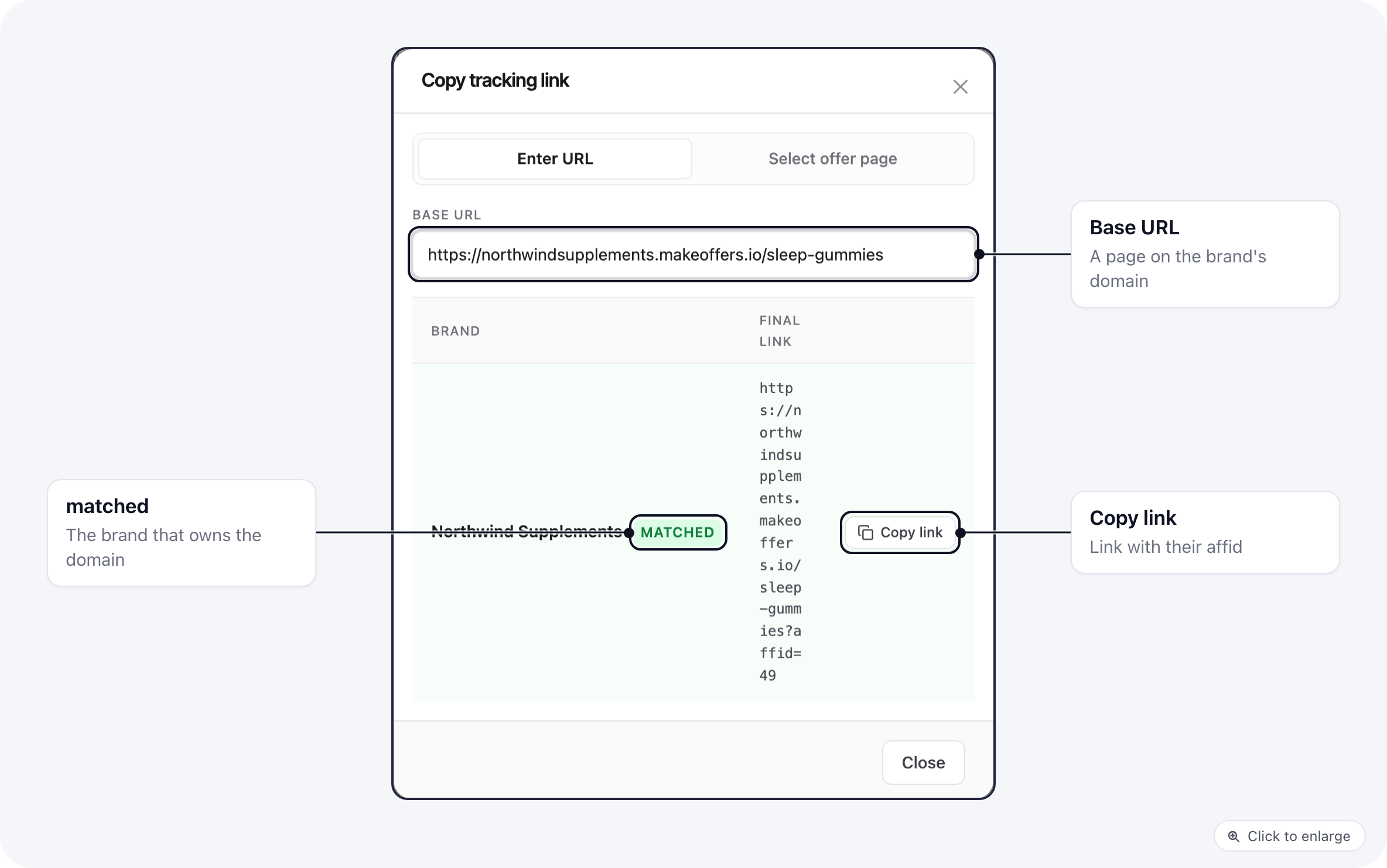
Task: Select the final link URL text
Action: pyautogui.click(x=780, y=532)
